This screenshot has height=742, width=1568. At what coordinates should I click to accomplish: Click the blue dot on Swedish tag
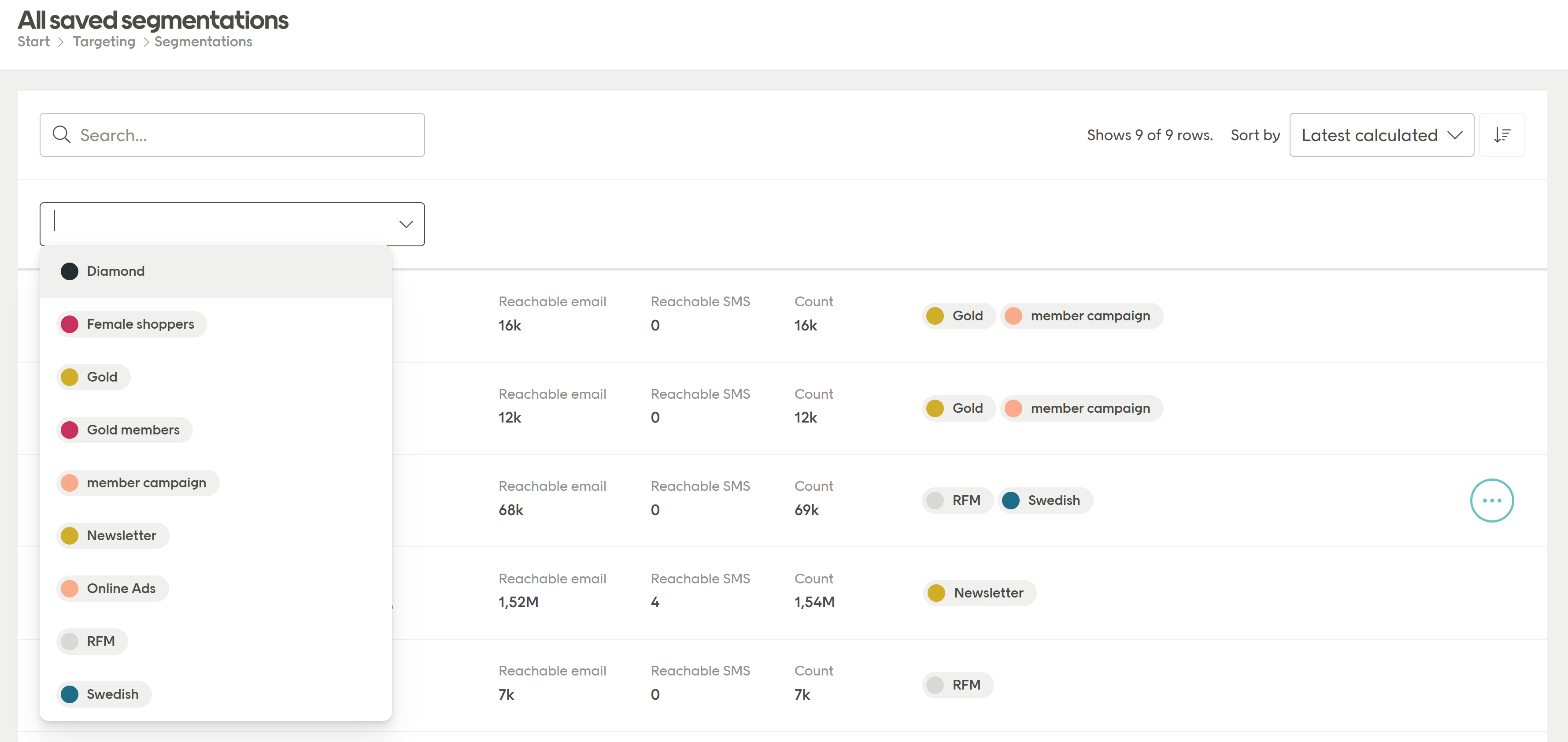click(x=70, y=694)
